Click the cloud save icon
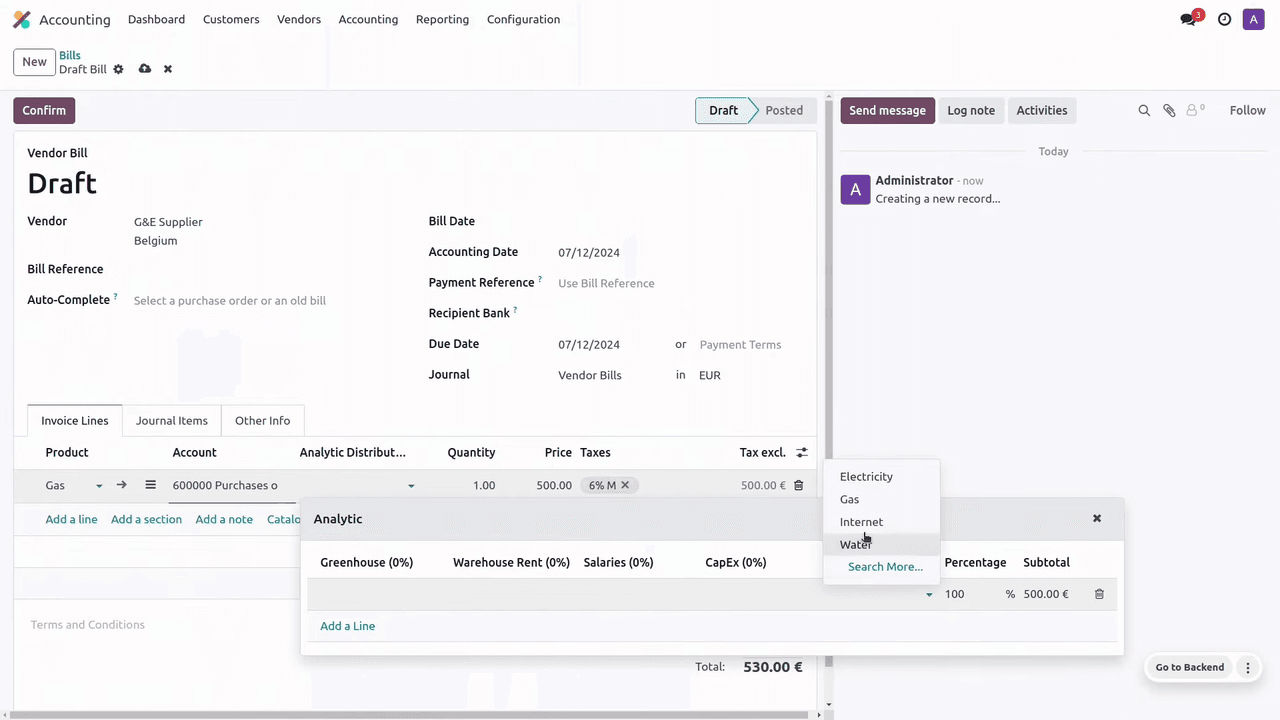 pyautogui.click(x=145, y=69)
